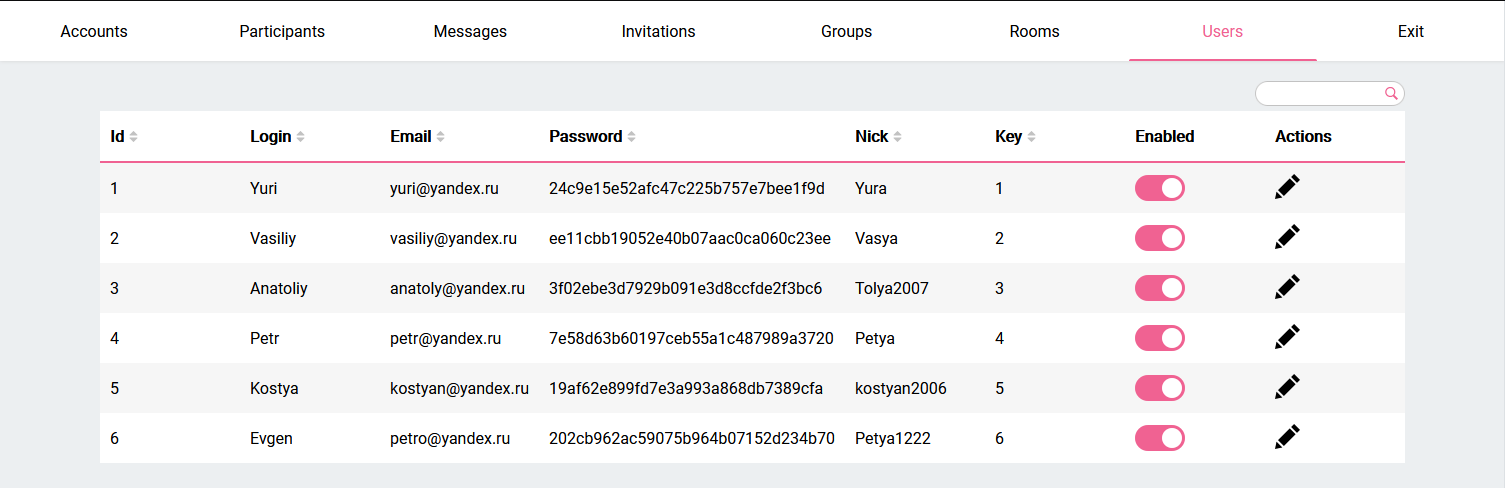The height and width of the screenshot is (488, 1505).
Task: Edit user Vasiliy with the pencil icon
Action: pos(1287,238)
